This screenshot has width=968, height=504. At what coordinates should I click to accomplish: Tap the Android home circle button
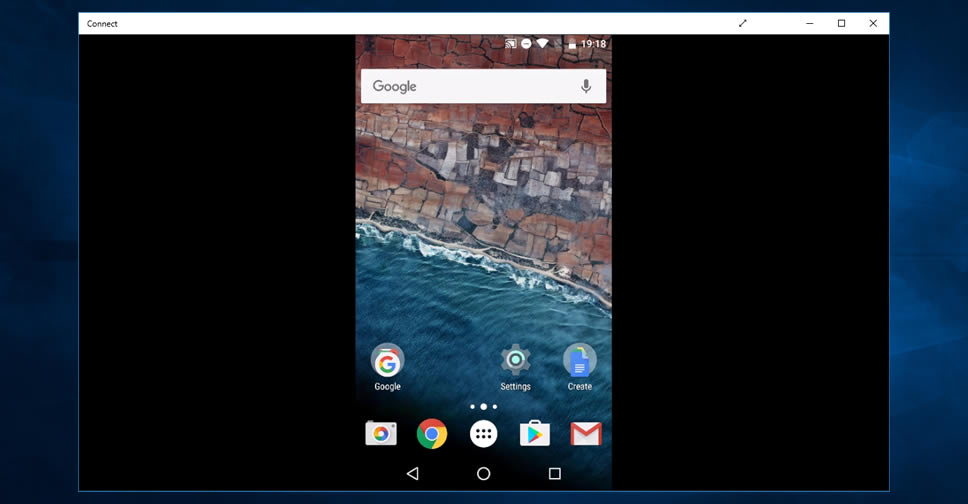click(483, 474)
